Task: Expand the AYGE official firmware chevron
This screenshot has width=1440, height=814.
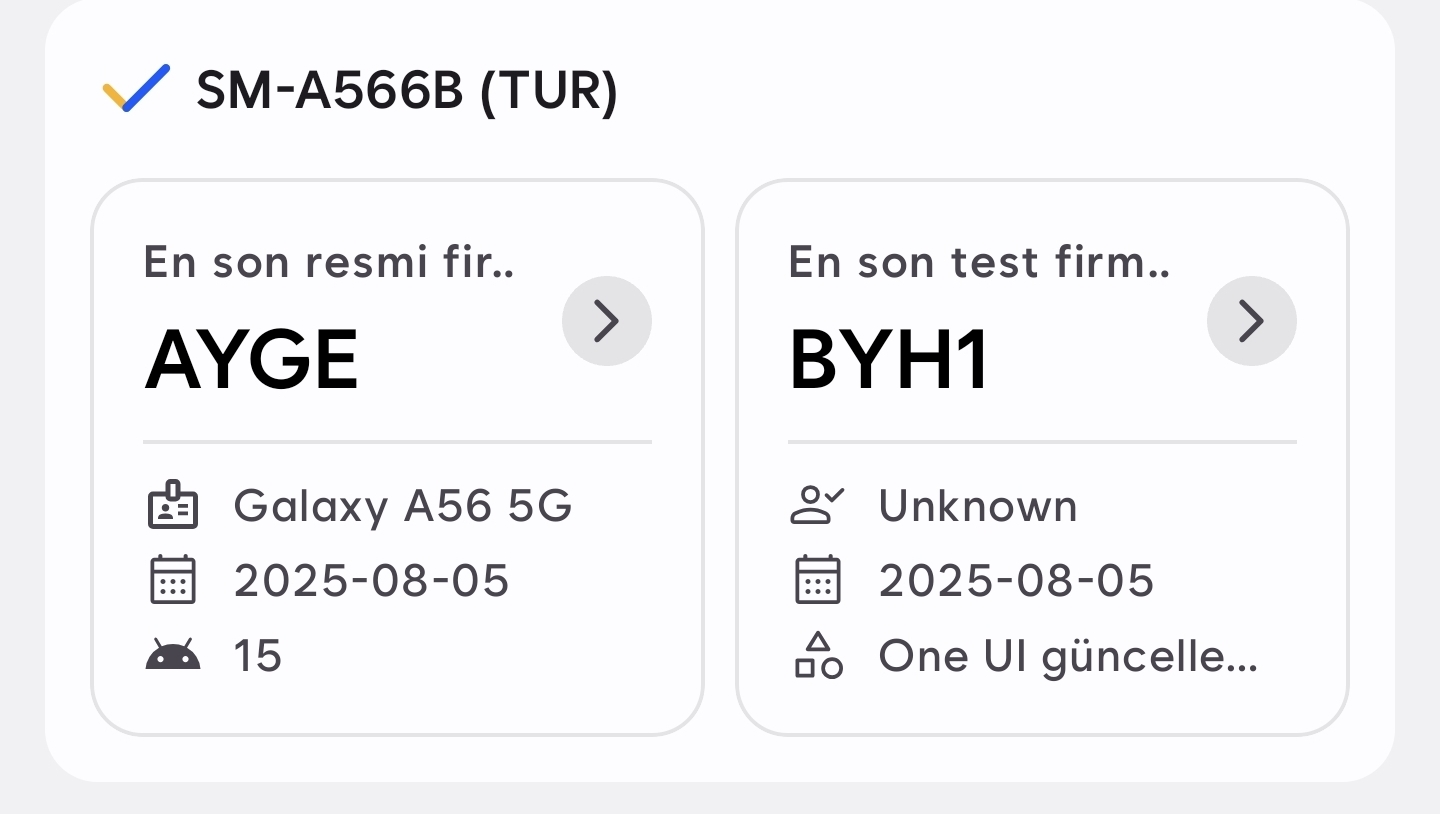Action: tap(607, 321)
